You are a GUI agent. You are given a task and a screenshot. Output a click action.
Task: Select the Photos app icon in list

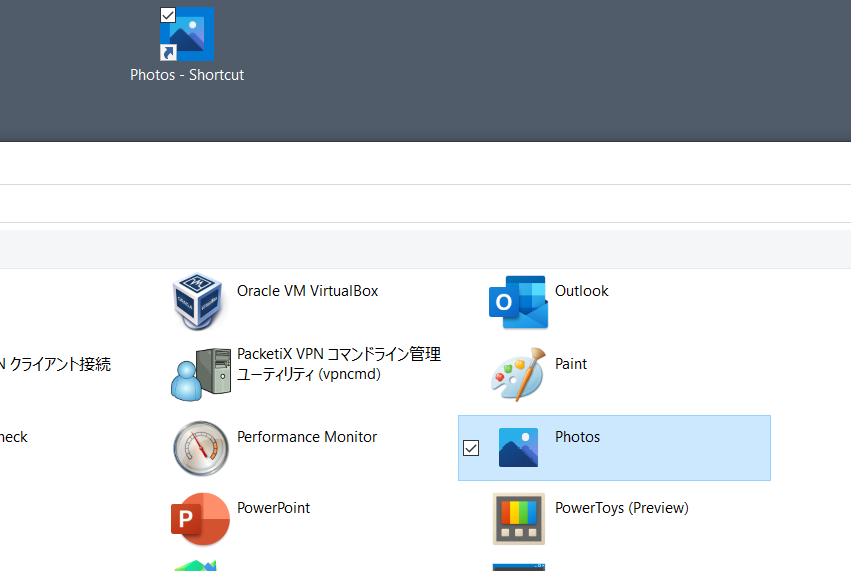coord(518,448)
